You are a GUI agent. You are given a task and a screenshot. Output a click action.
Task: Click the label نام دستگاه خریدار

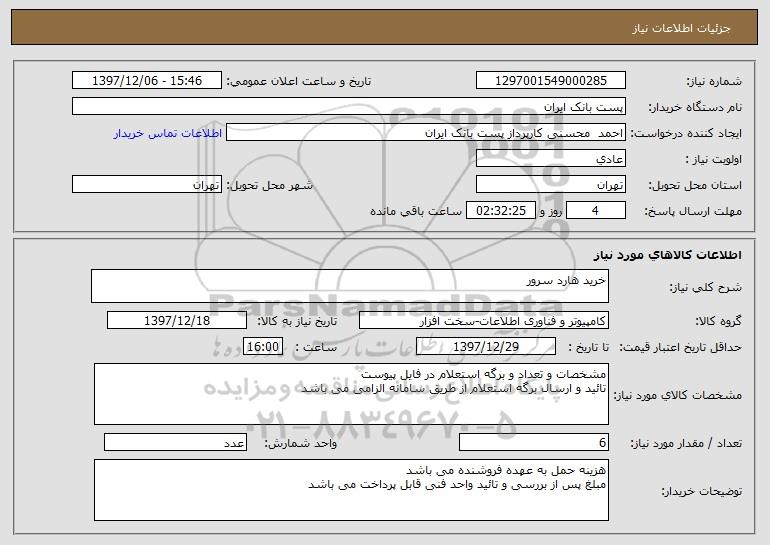tap(695, 107)
